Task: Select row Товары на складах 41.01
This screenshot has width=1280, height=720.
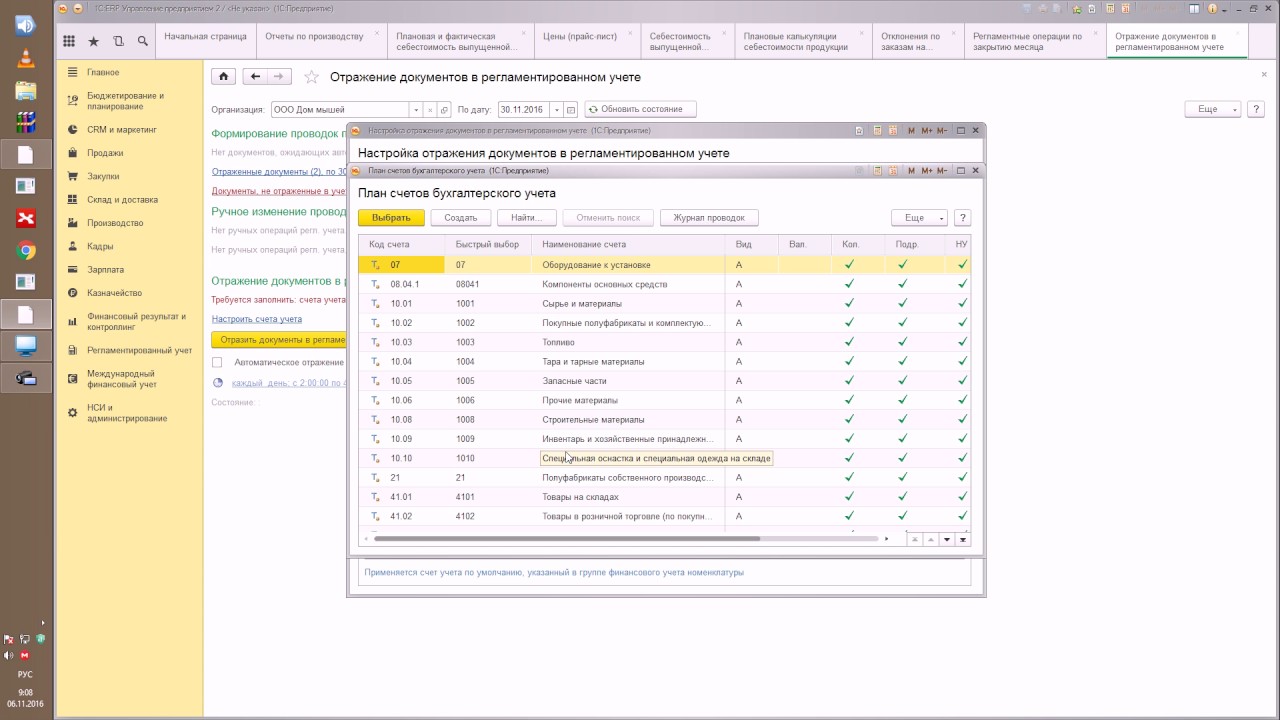Action: coord(663,497)
